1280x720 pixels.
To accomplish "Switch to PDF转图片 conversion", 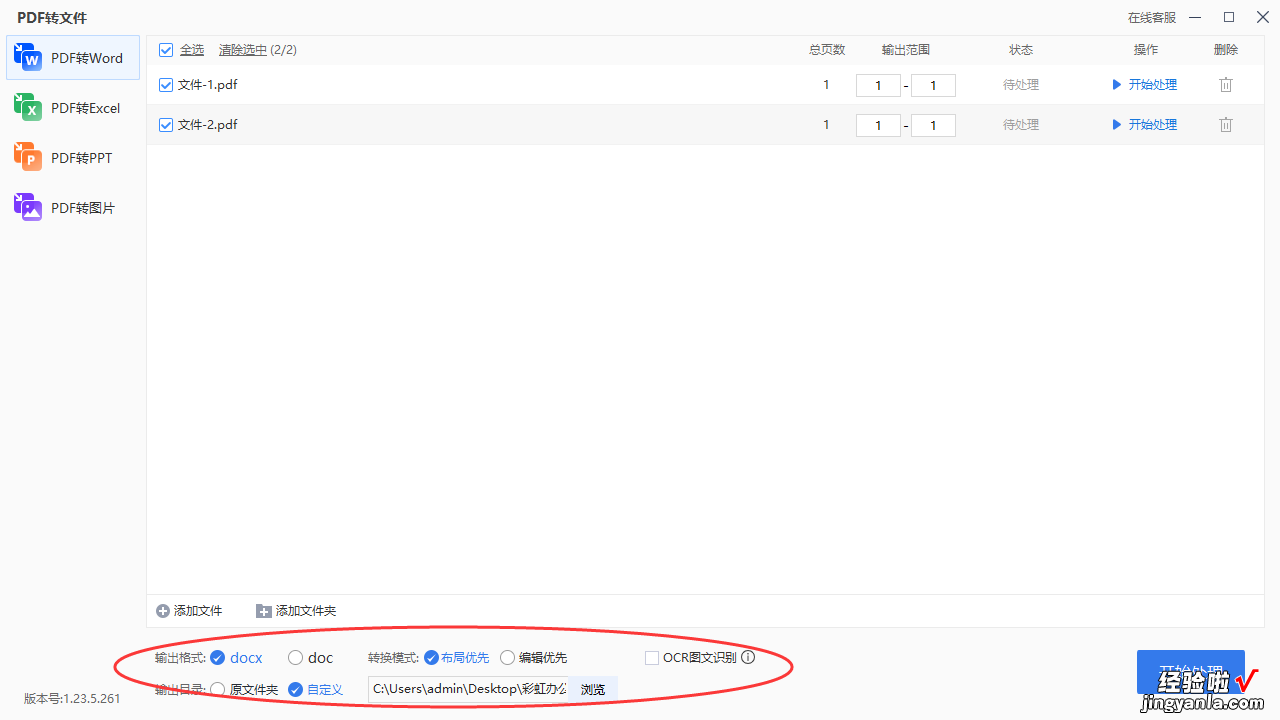I will pyautogui.click(x=73, y=208).
